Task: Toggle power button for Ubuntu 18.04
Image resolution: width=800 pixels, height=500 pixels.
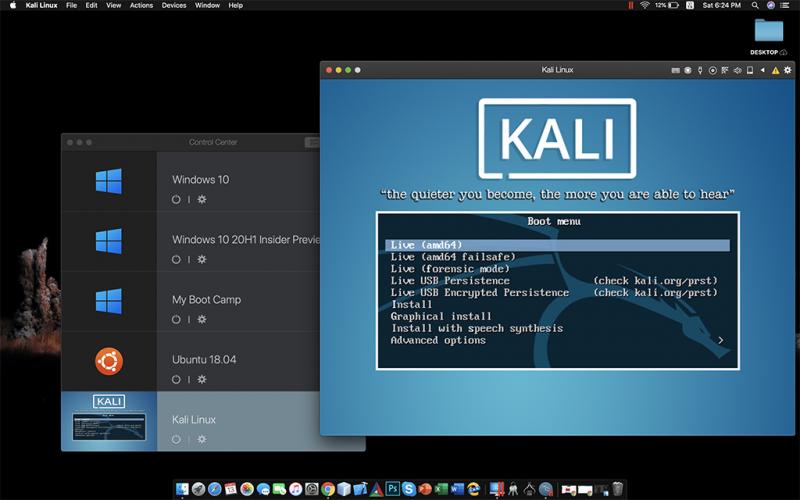Action: pos(176,379)
